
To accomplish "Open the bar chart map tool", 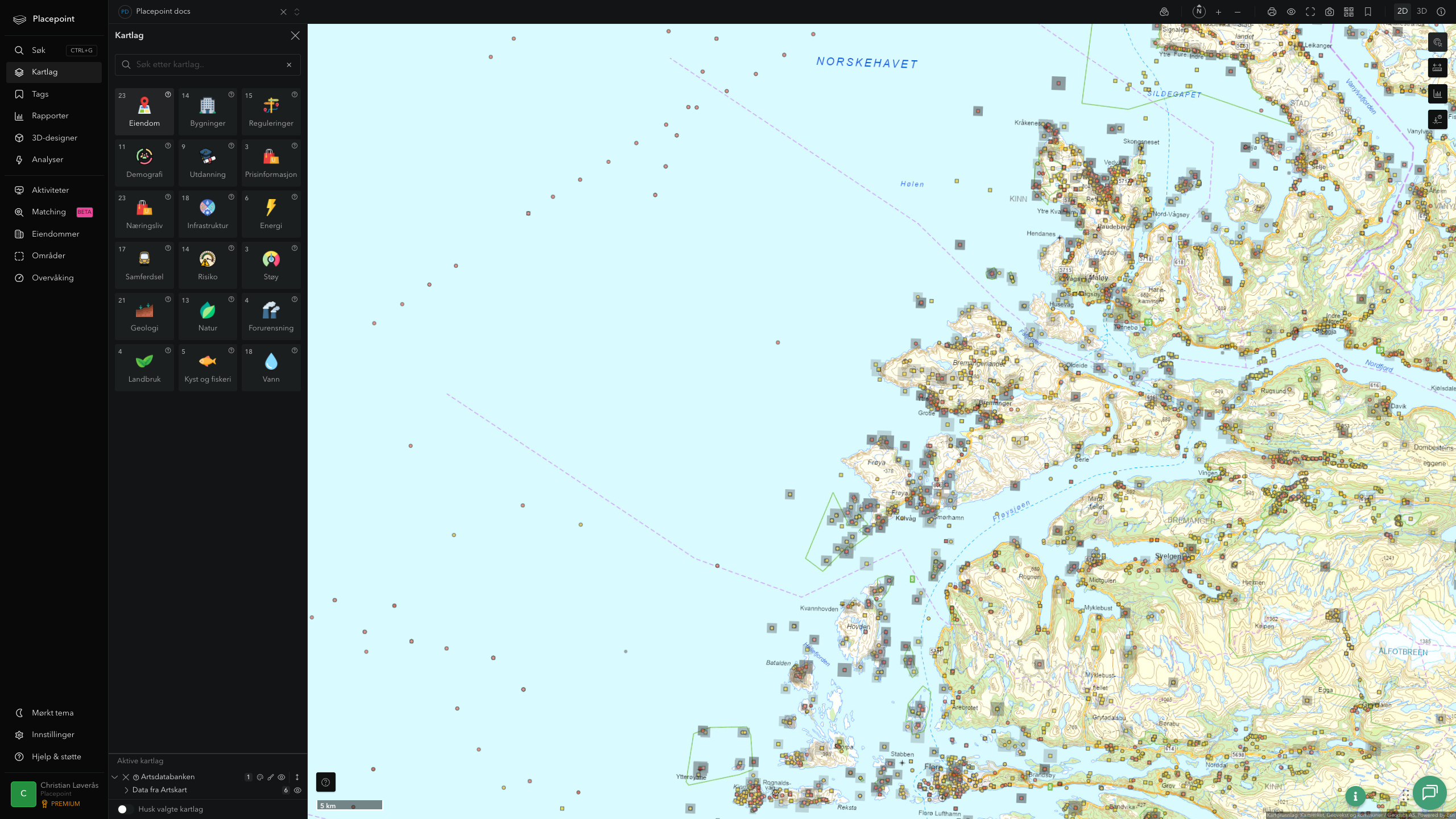I will 1437,94.
